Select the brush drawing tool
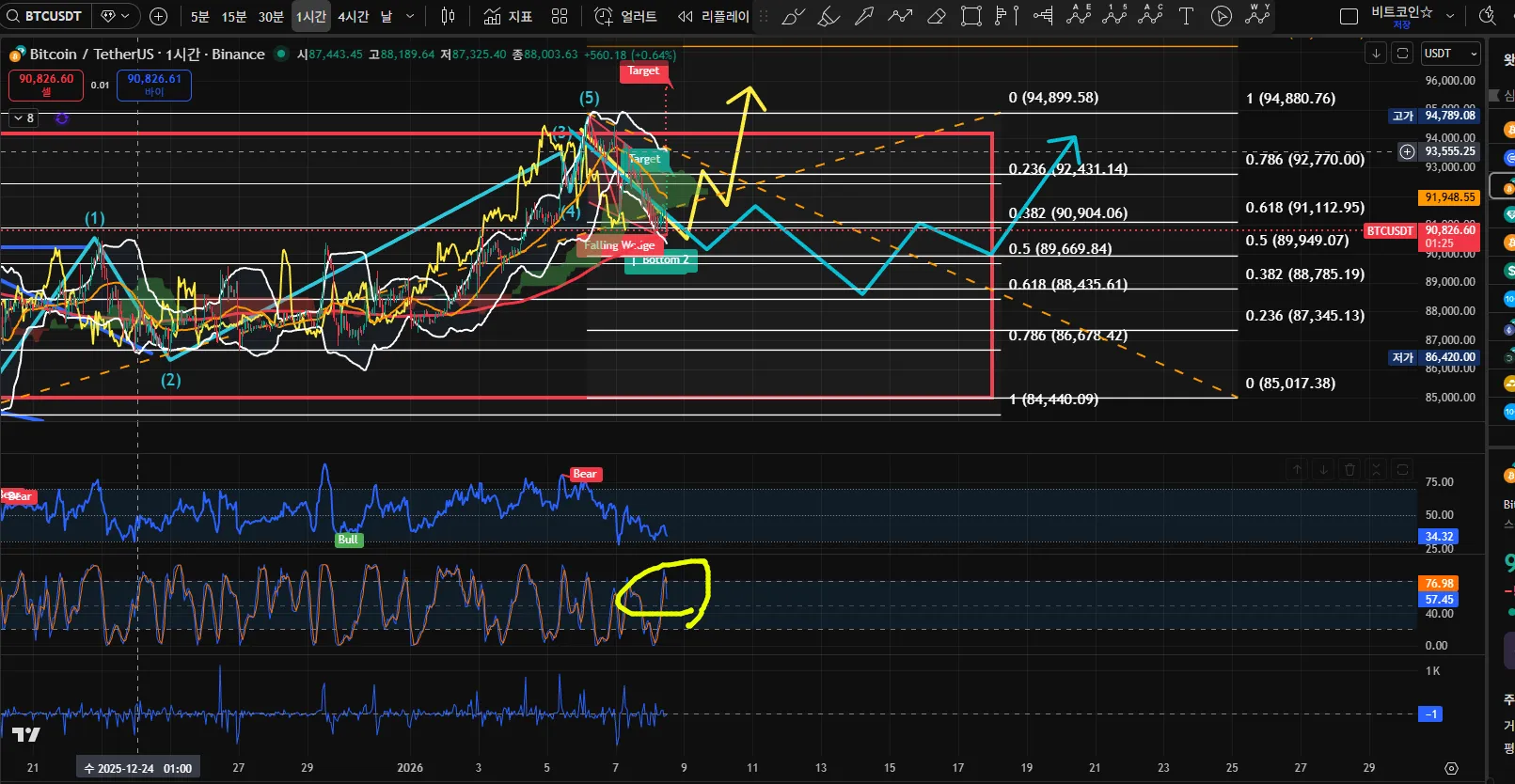 793,16
